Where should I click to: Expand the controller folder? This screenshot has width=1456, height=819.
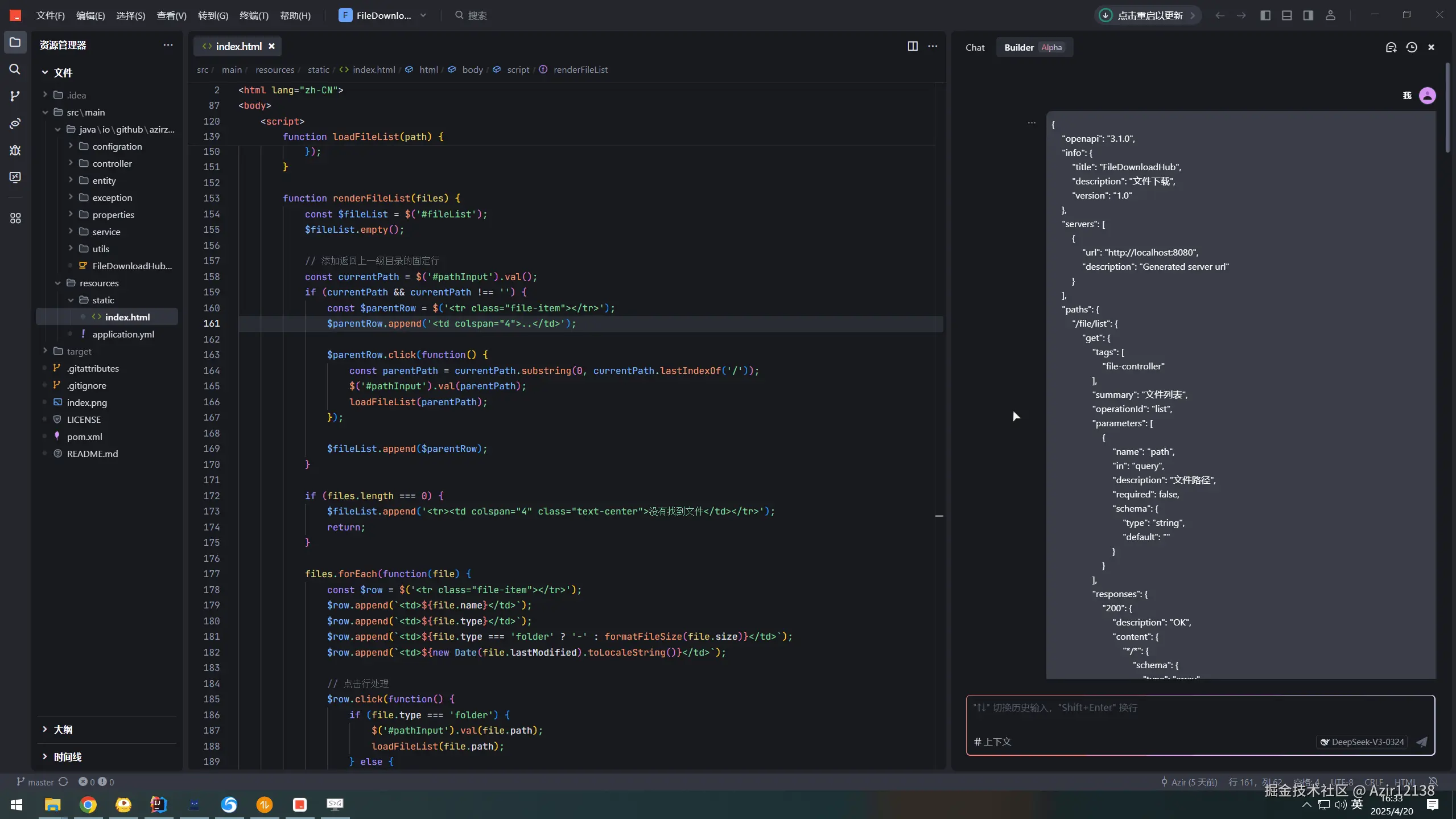(x=112, y=163)
